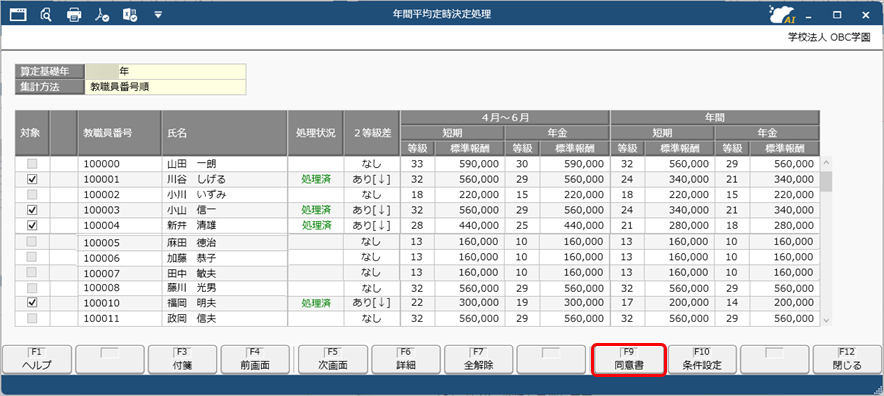Toggle target checkbox for 100008 藤川 光男
Viewport: 884px width, 396px height.
32,288
